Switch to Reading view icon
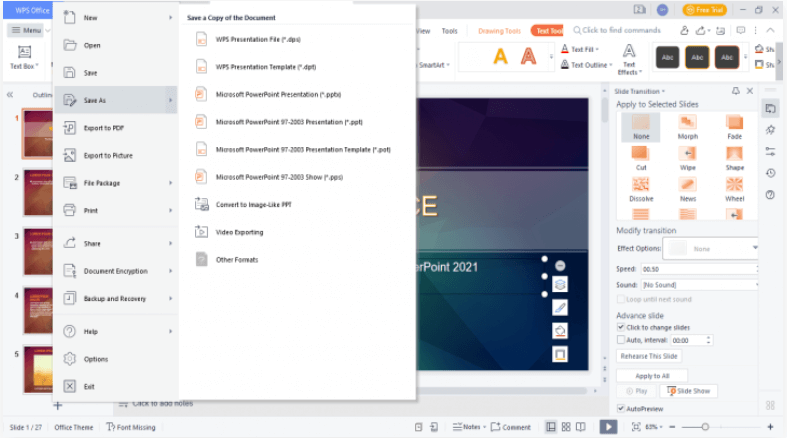Image resolution: width=787 pixels, height=438 pixels. pos(581,427)
